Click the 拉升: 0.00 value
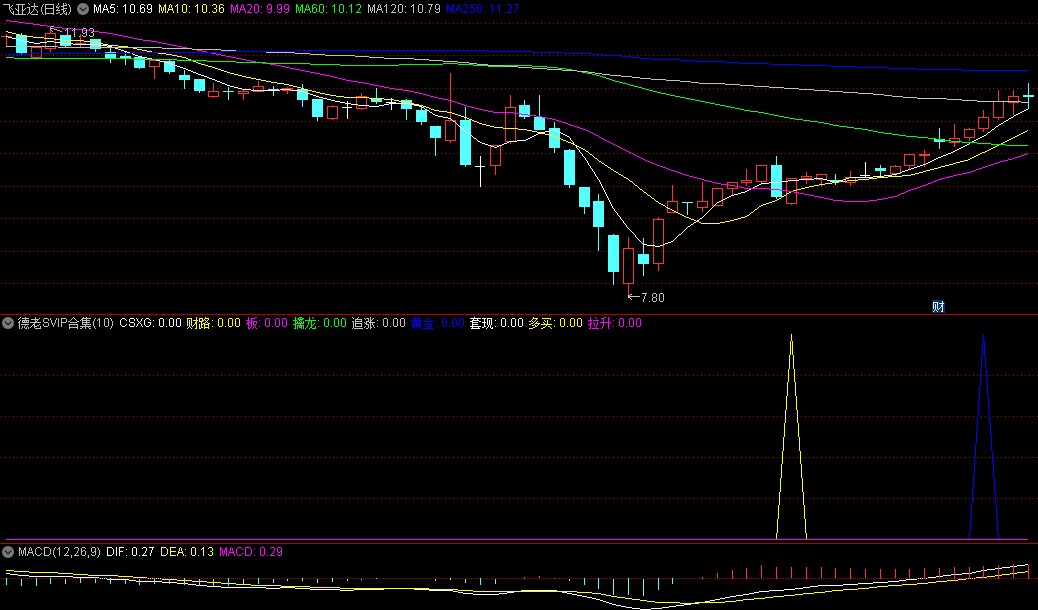 (x=615, y=323)
